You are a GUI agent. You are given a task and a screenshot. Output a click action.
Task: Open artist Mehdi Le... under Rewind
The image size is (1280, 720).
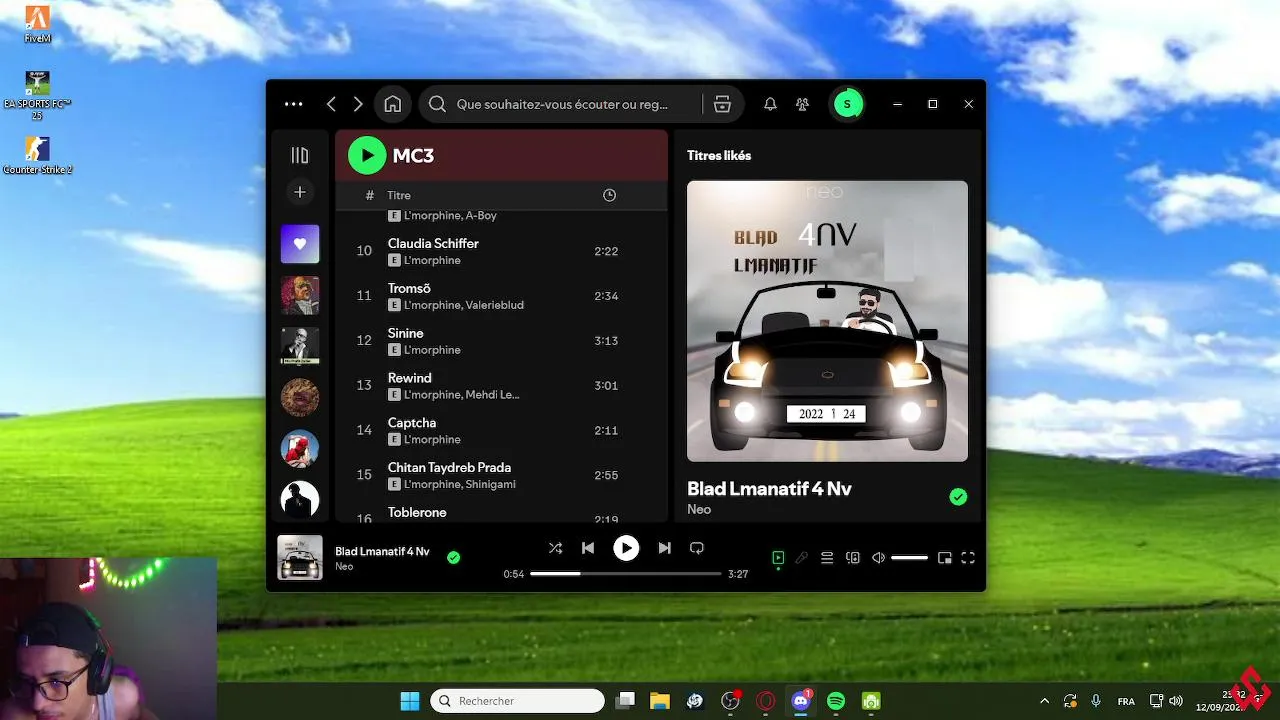(x=492, y=395)
